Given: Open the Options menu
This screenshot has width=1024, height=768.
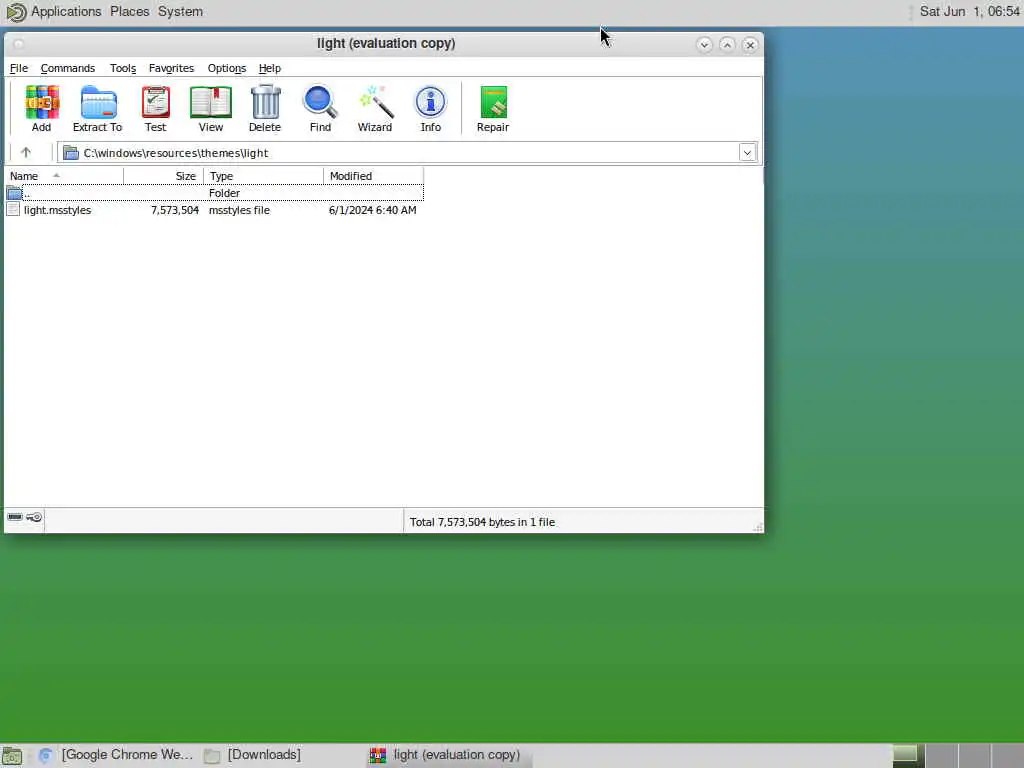Looking at the screenshot, I should pyautogui.click(x=227, y=68).
